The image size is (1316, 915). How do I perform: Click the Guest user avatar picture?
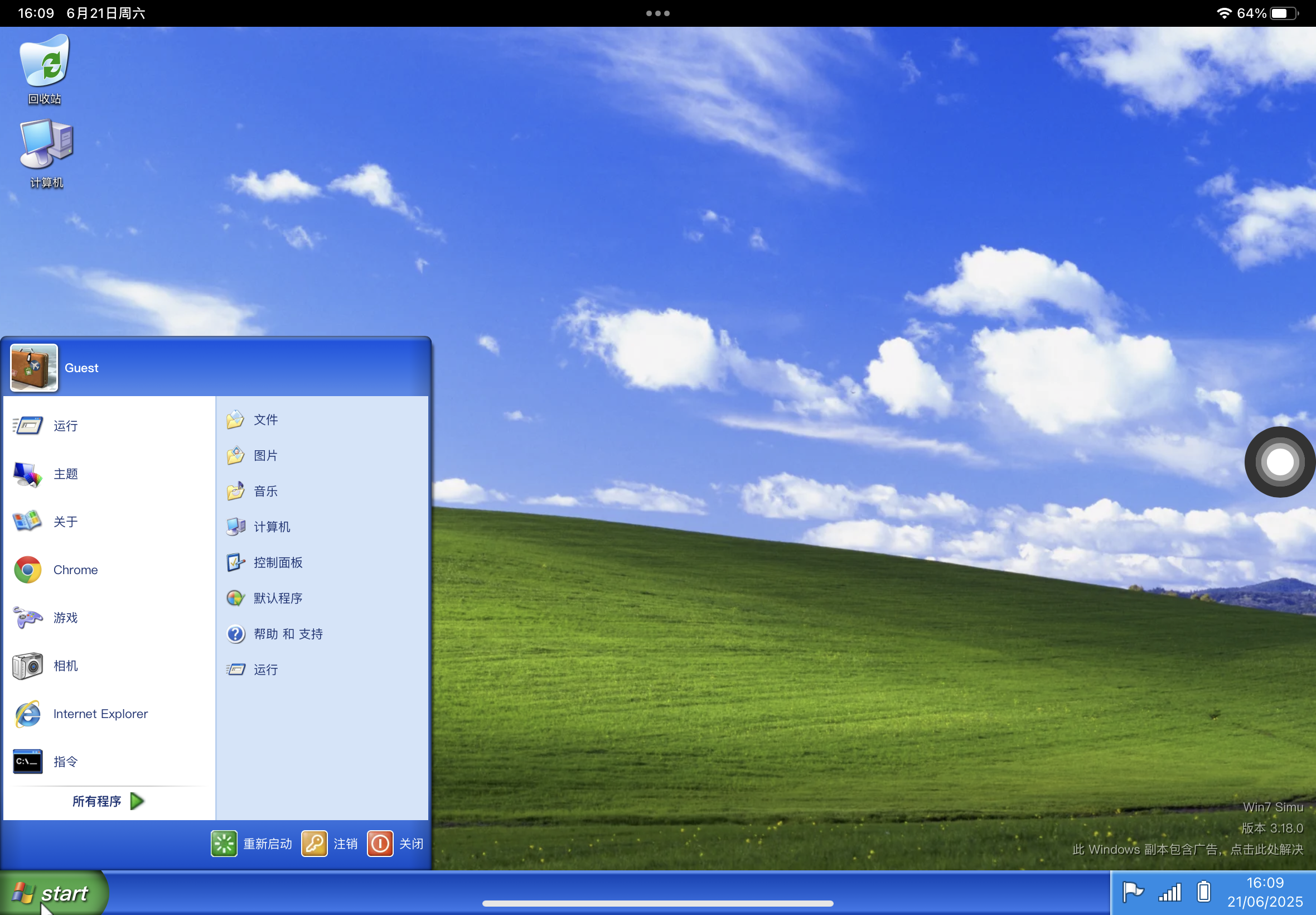pos(34,368)
